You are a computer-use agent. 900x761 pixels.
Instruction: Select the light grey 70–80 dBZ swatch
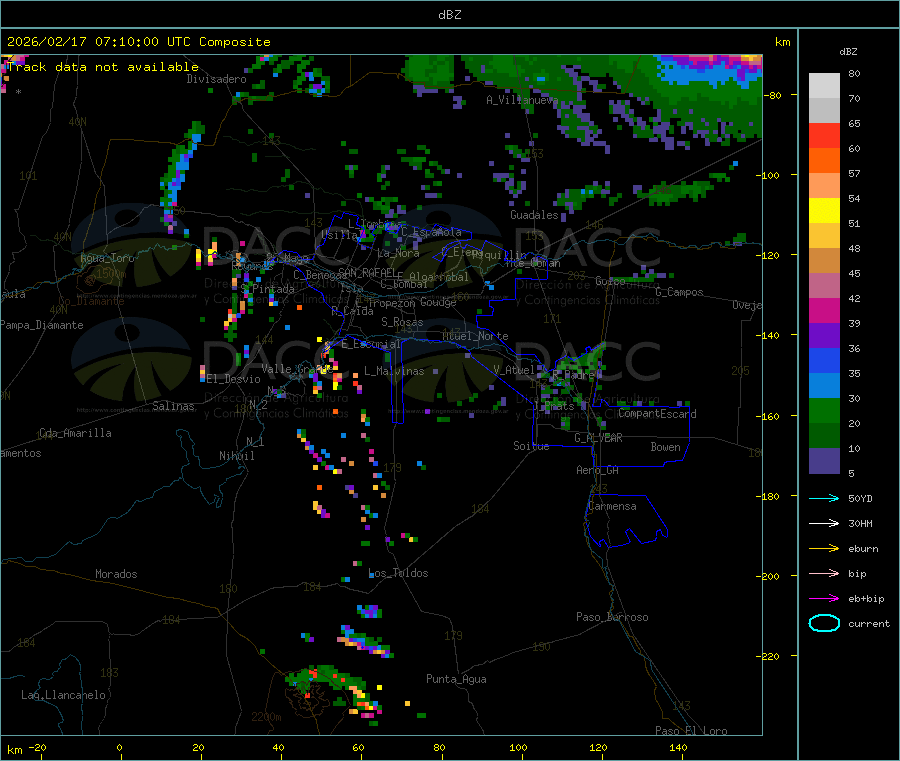(824, 86)
